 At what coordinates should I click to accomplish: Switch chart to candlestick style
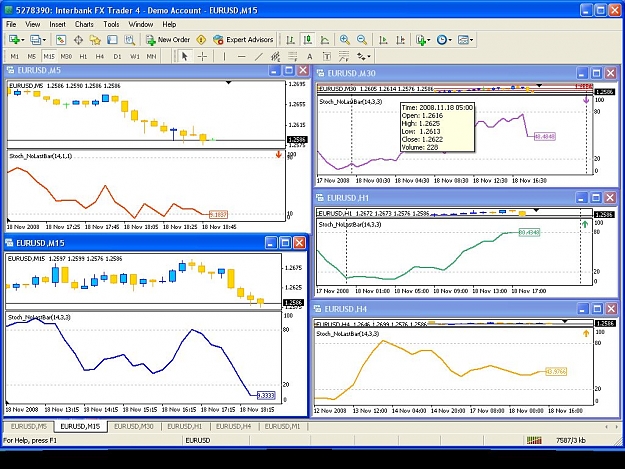point(307,40)
